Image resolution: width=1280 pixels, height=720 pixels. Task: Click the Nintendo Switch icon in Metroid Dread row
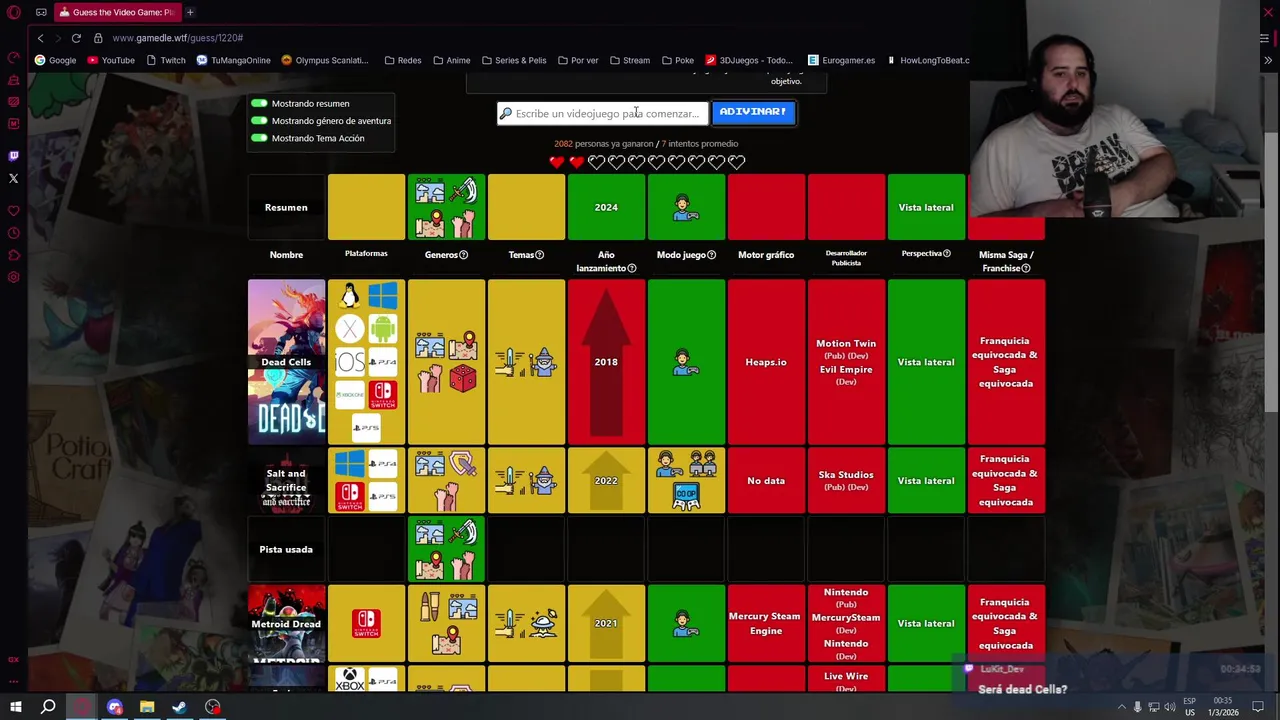(366, 624)
